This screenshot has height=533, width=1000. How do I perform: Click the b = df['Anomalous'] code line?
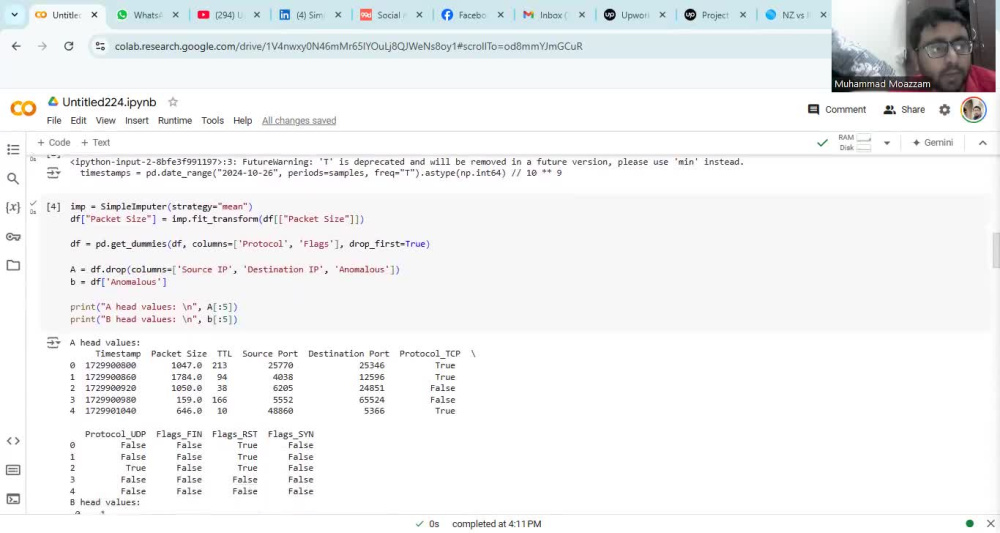tap(118, 282)
